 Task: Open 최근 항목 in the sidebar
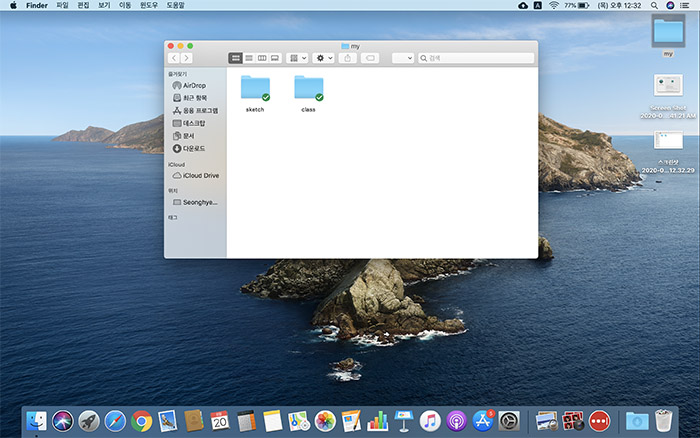click(x=190, y=98)
